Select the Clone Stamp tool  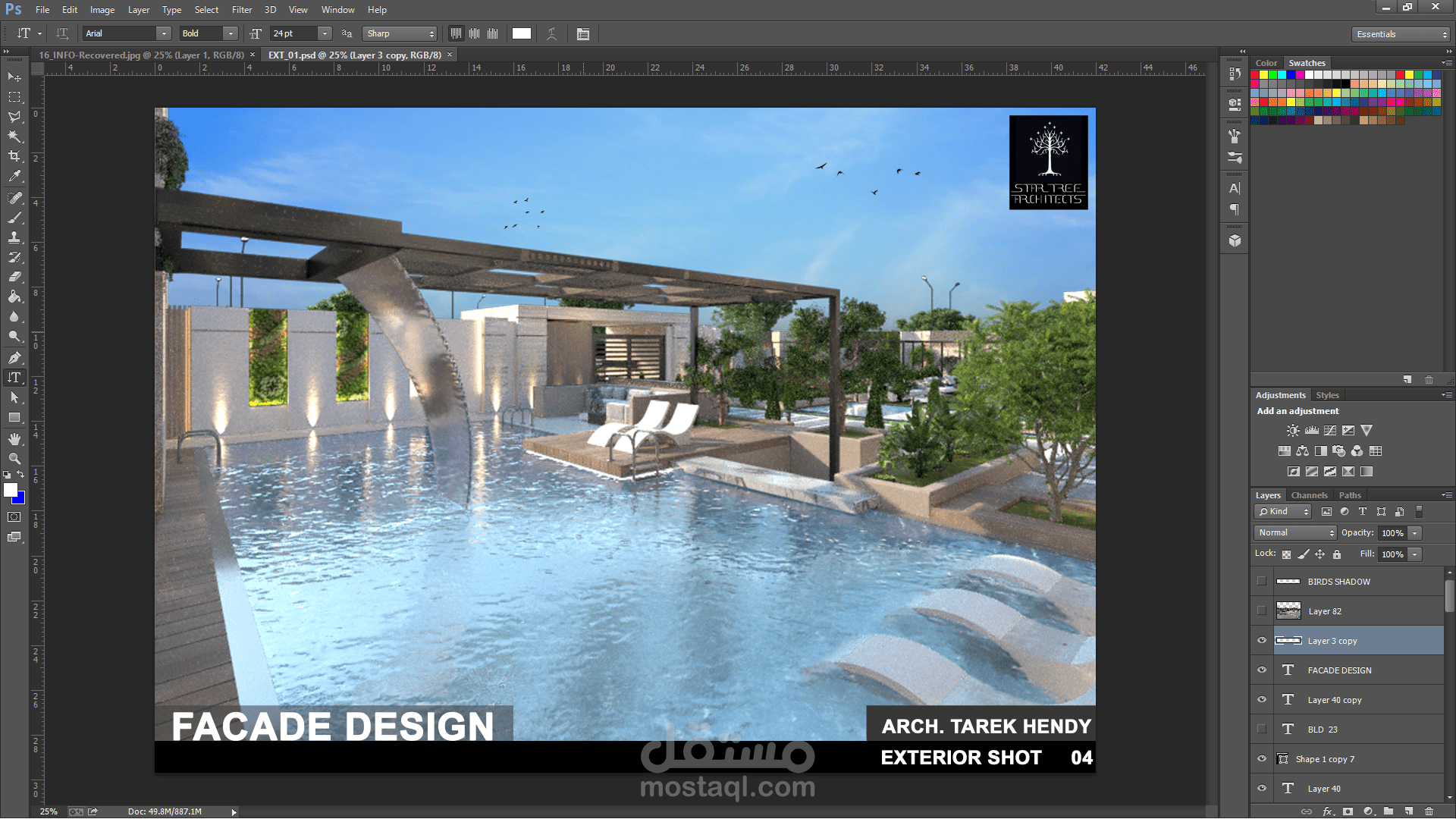pyautogui.click(x=14, y=237)
